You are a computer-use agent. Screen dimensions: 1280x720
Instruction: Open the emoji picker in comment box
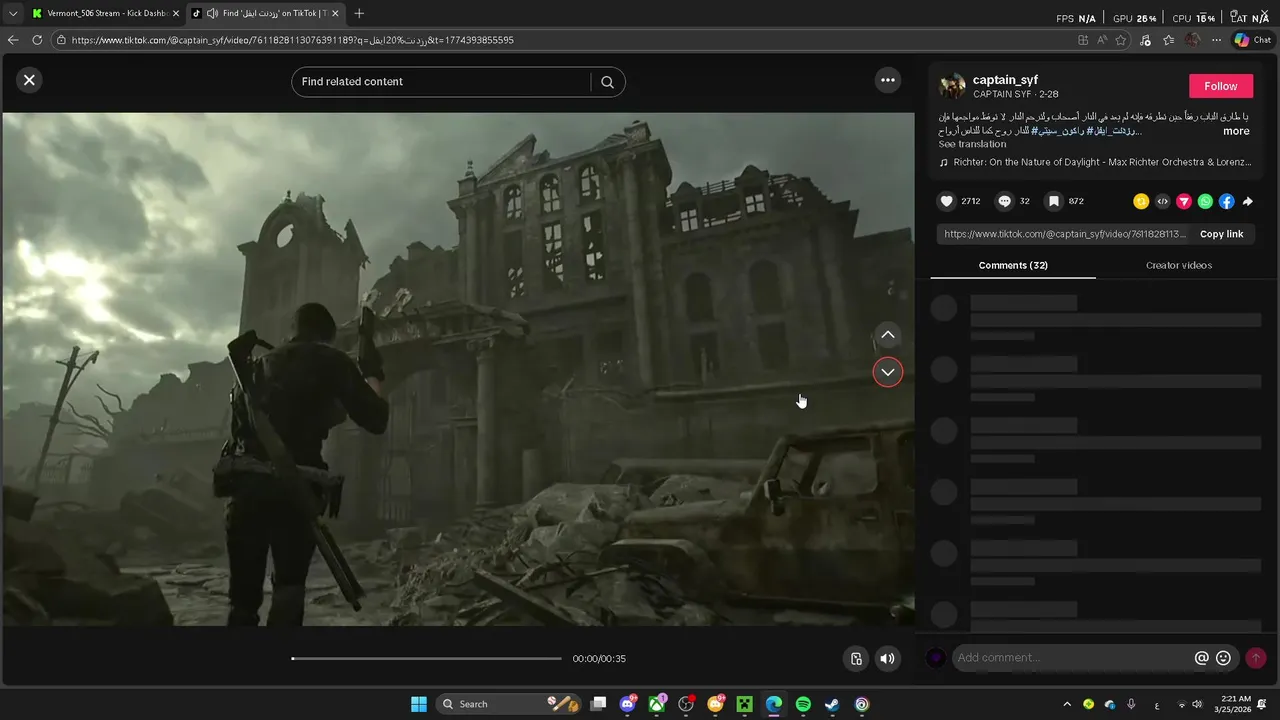tap(1223, 658)
